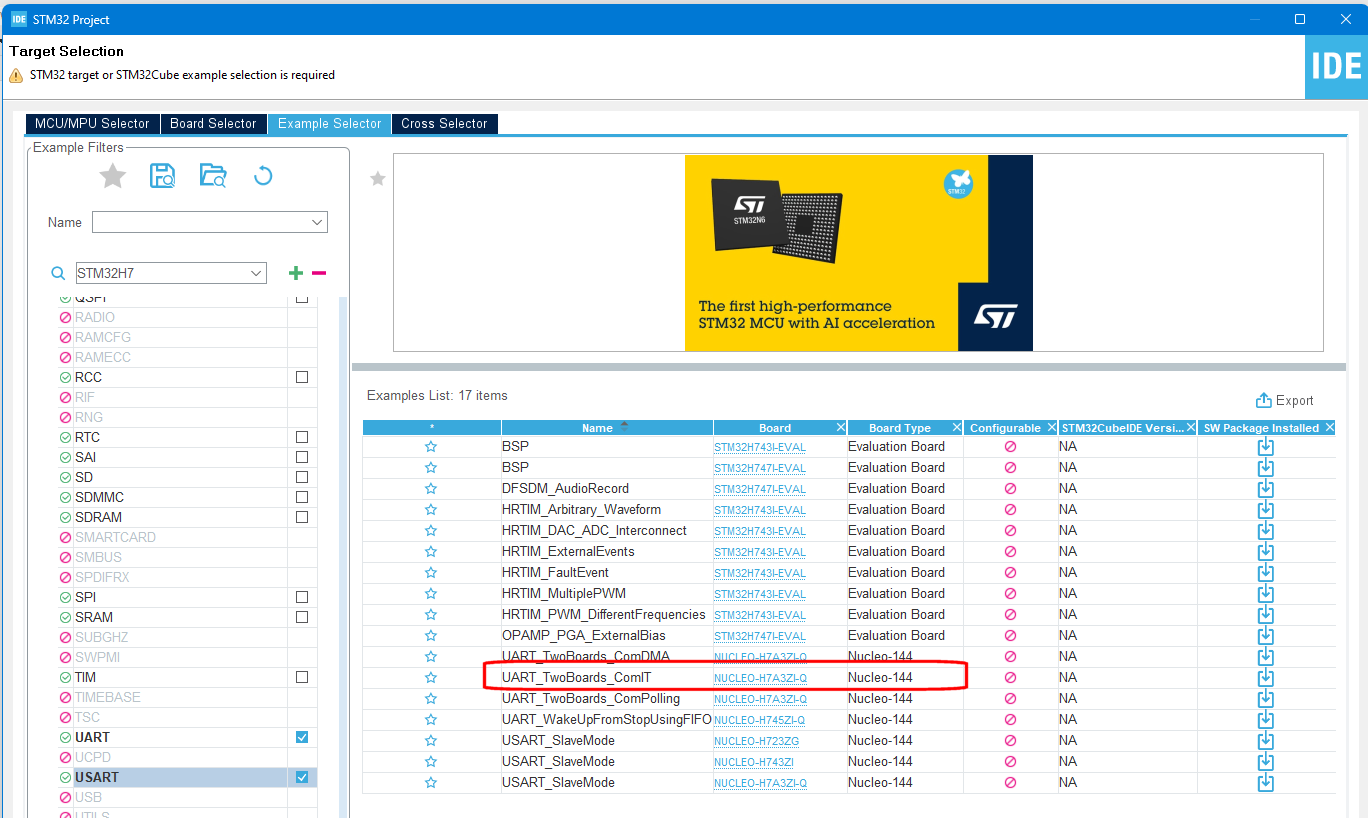
Task: Disable the USART peripheral filter
Action: (302, 777)
